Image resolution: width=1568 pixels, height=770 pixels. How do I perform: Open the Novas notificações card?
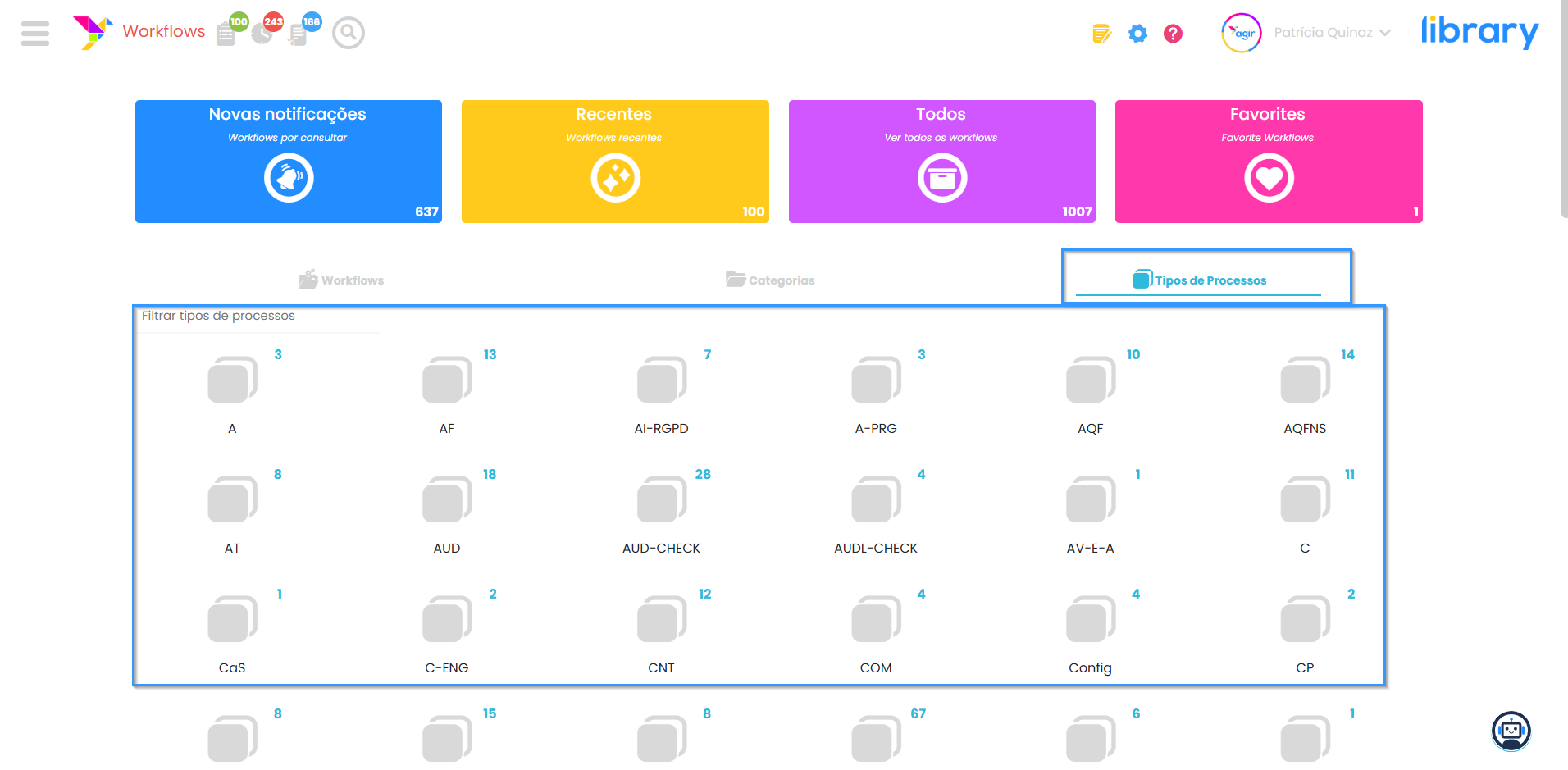pos(289,162)
